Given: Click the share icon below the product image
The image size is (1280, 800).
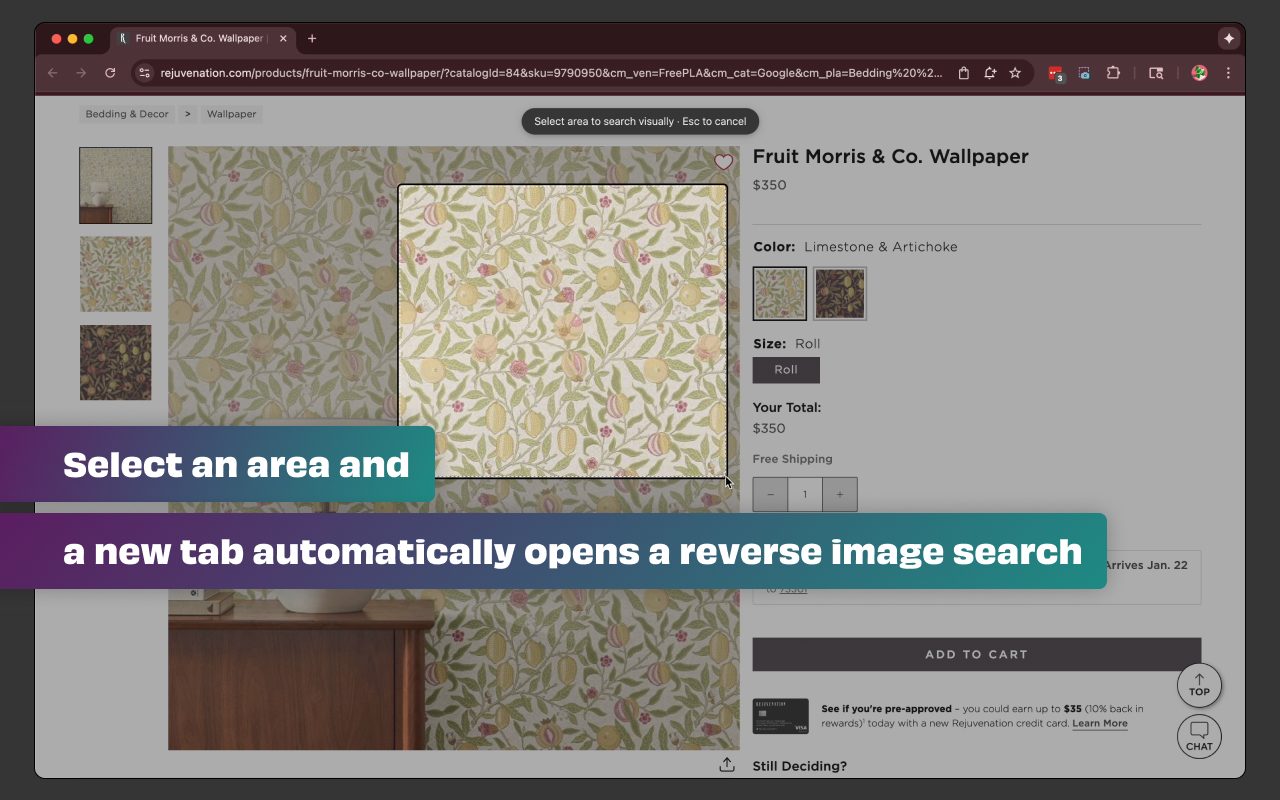Looking at the screenshot, I should point(727,765).
